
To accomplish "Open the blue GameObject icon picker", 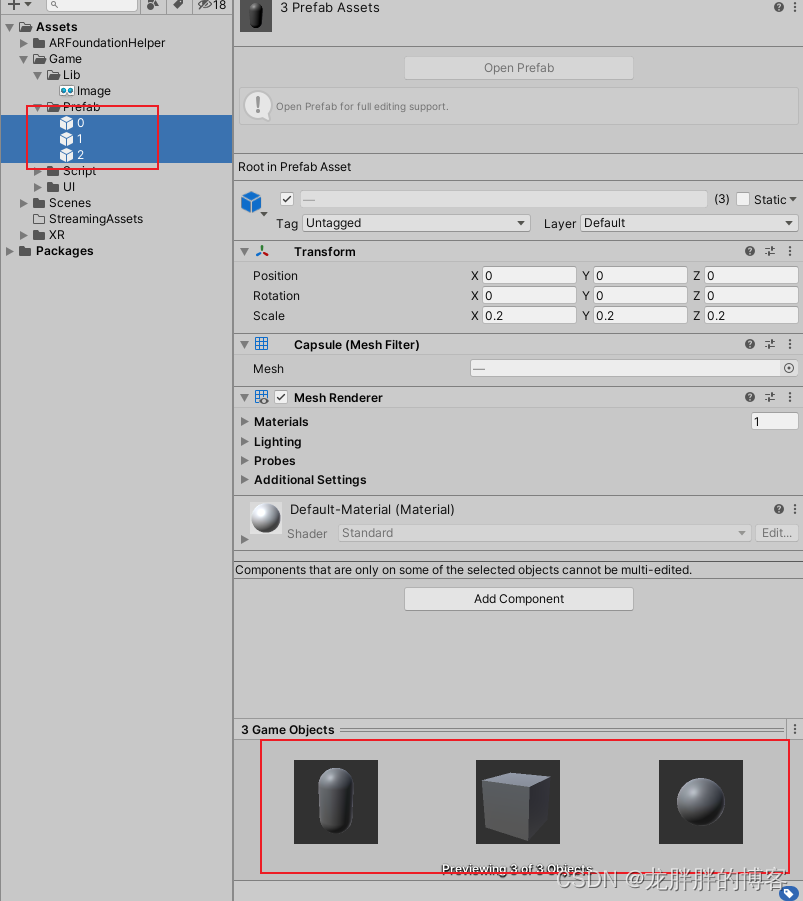I will pos(253,203).
